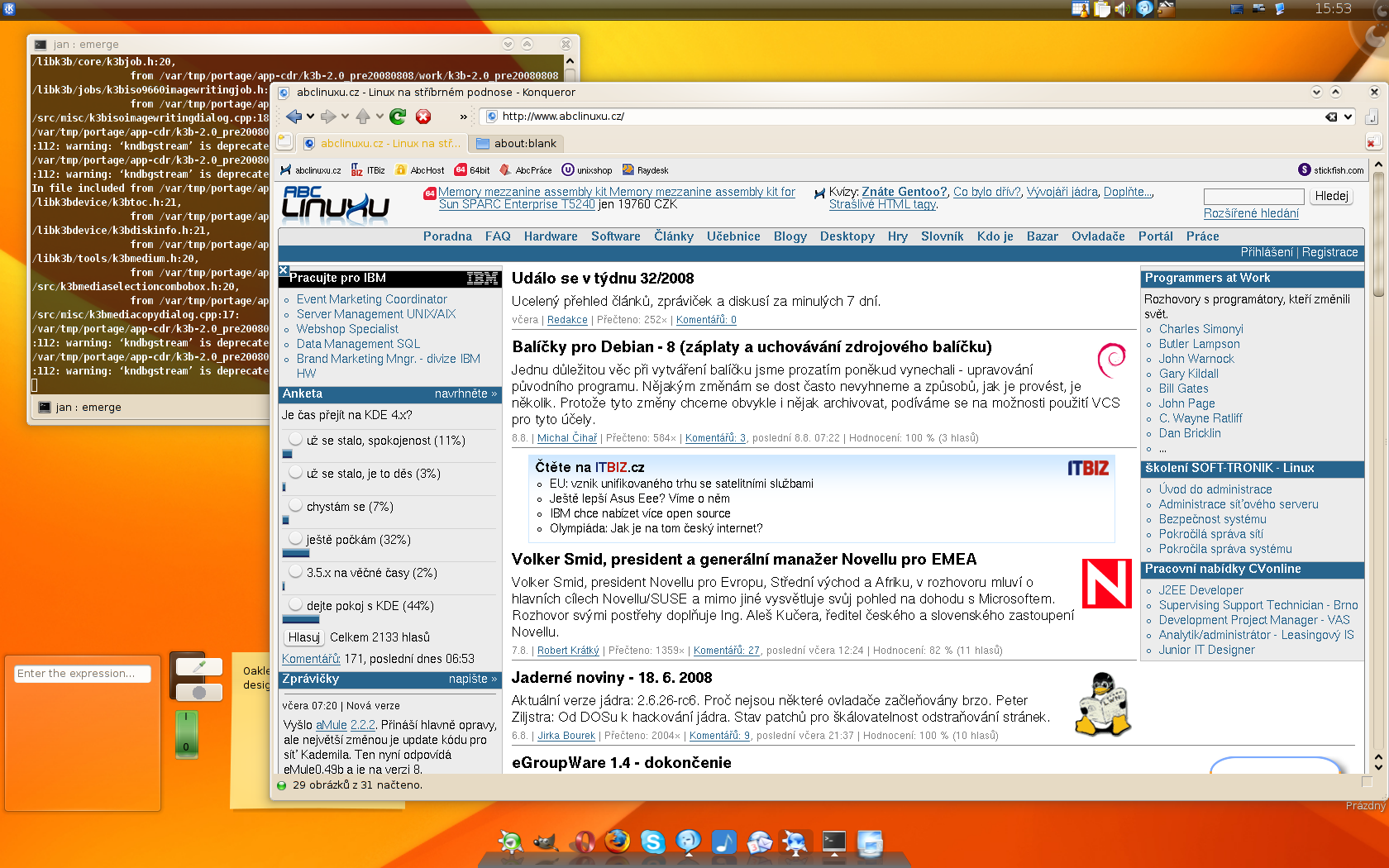Open Klipper clipboard tray icon

[x=1101, y=9]
